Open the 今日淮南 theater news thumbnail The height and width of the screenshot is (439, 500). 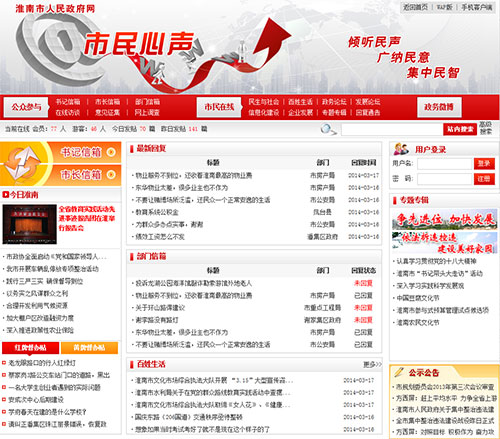(x=29, y=224)
